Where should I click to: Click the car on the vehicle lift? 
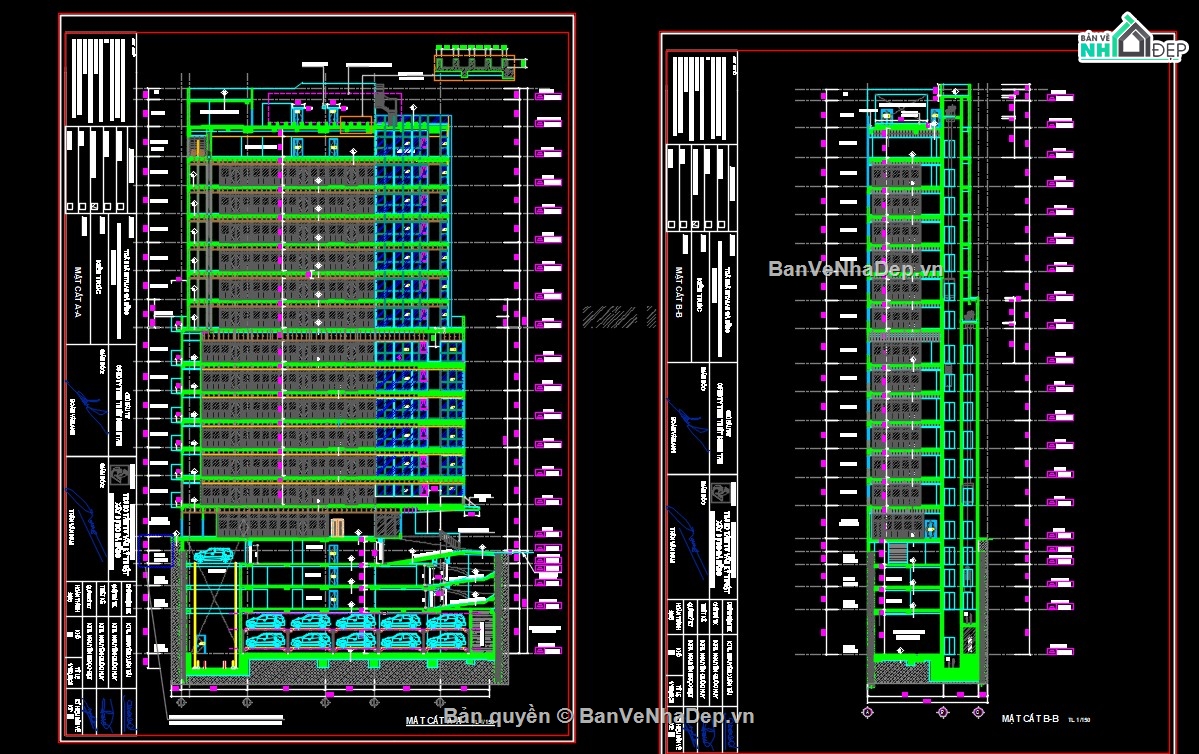pos(211,557)
